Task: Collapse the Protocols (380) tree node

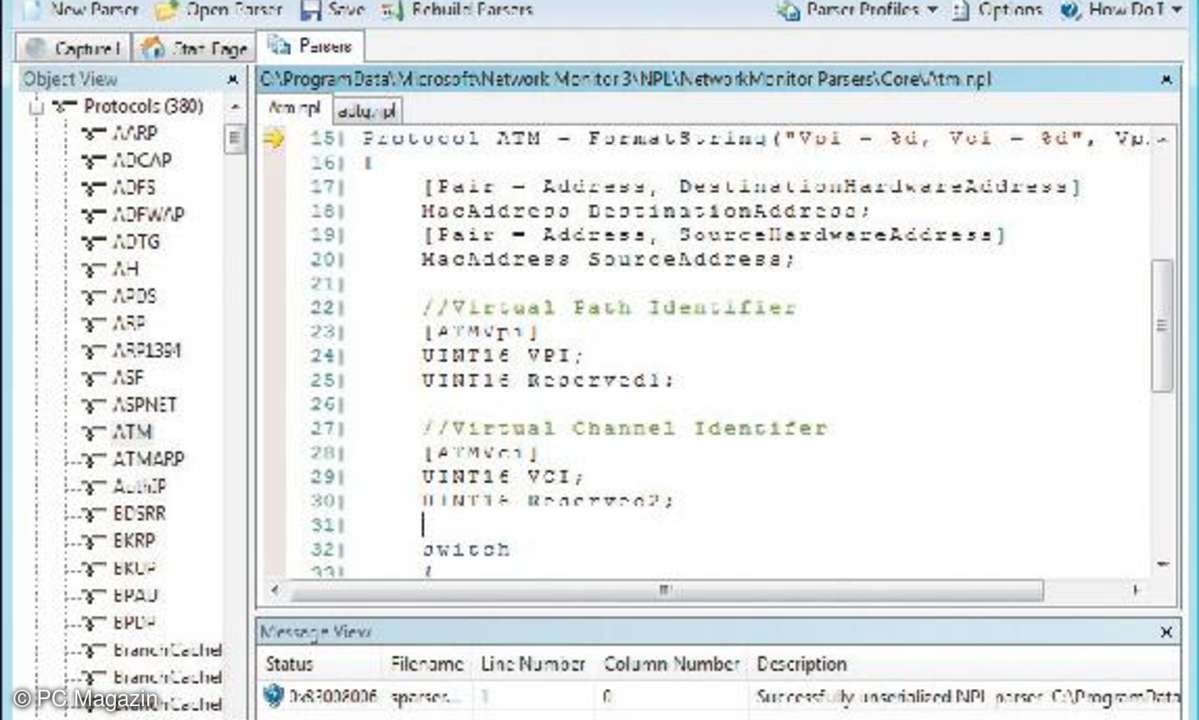Action: click(x=36, y=107)
